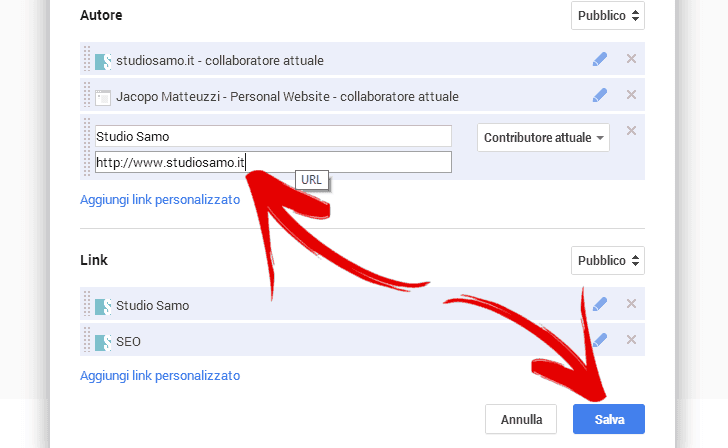728x448 pixels.
Task: Delete the Studio Samo link entry
Action: click(631, 304)
